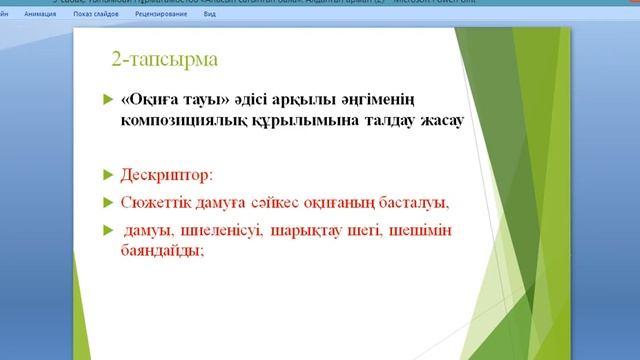
Task: Select the slide title 2-тапсырма
Action: point(164,59)
